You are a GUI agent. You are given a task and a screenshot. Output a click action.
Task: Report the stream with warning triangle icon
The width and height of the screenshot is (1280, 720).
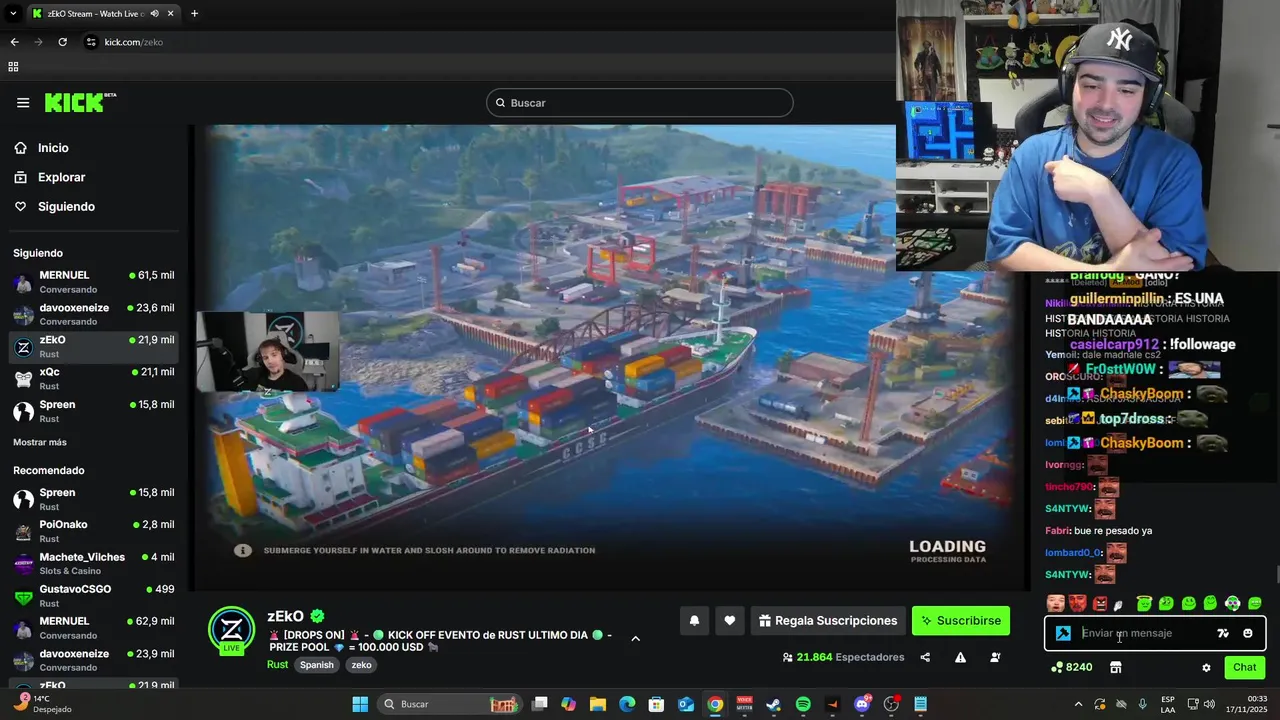tap(960, 657)
